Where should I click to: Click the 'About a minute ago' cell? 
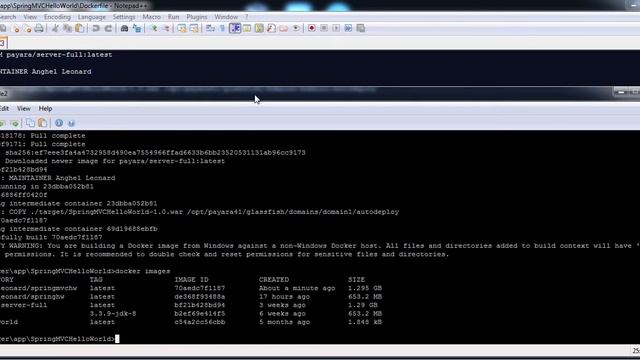pyautogui.click(x=297, y=288)
